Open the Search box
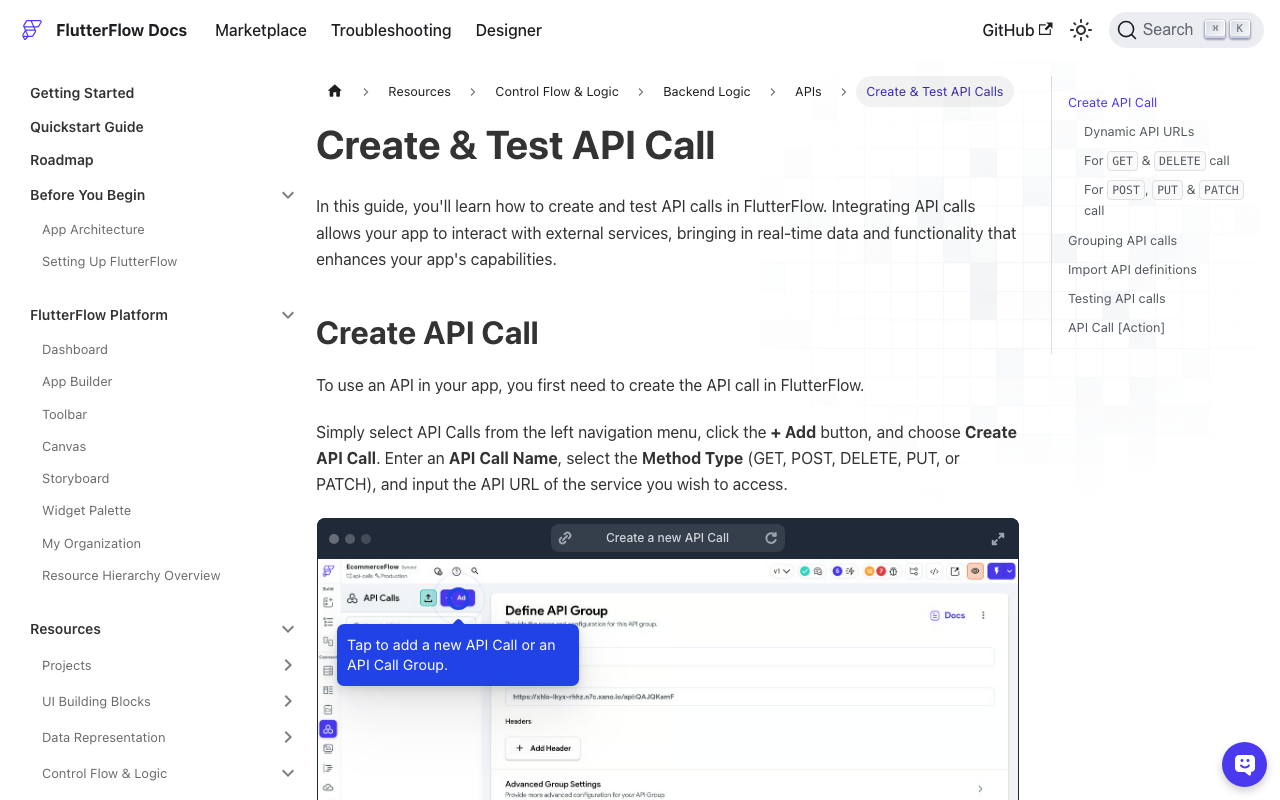Screen dimensions: 1280x800 [1186, 30]
